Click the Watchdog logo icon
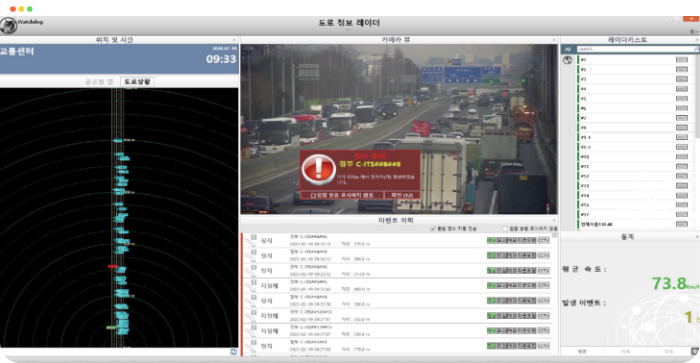Viewport: 700px width, 363px height. tap(8, 25)
